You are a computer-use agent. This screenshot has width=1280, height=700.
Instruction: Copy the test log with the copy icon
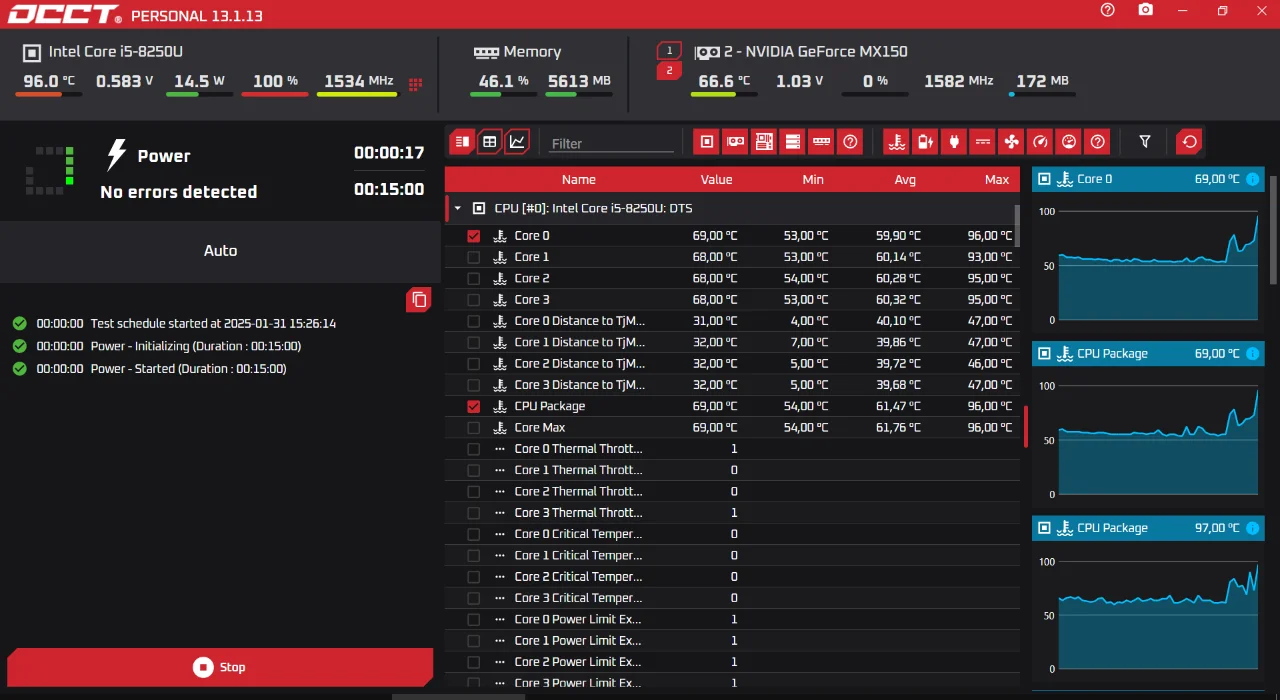click(x=419, y=300)
